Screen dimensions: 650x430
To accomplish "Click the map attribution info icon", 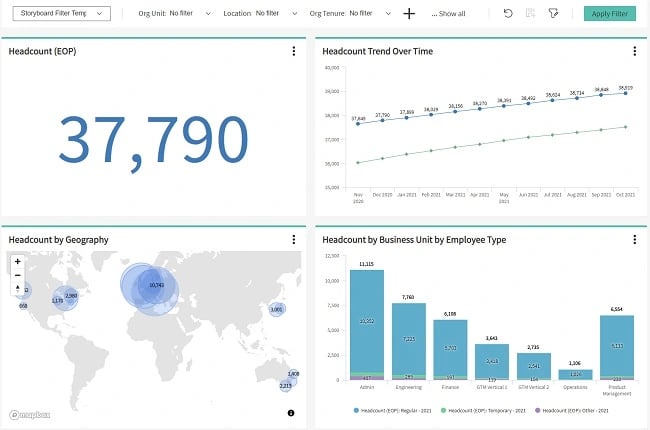I will click(x=291, y=413).
